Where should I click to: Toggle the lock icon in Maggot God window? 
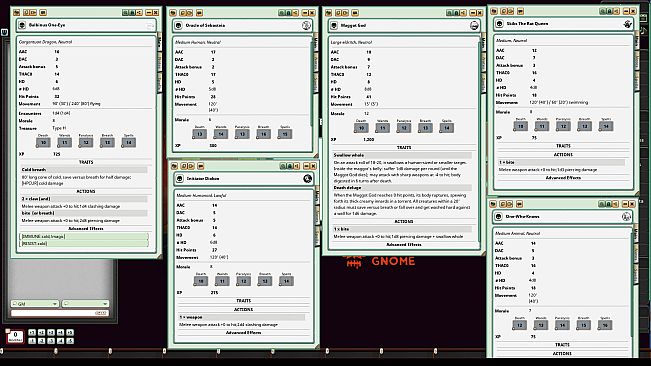(456, 13)
